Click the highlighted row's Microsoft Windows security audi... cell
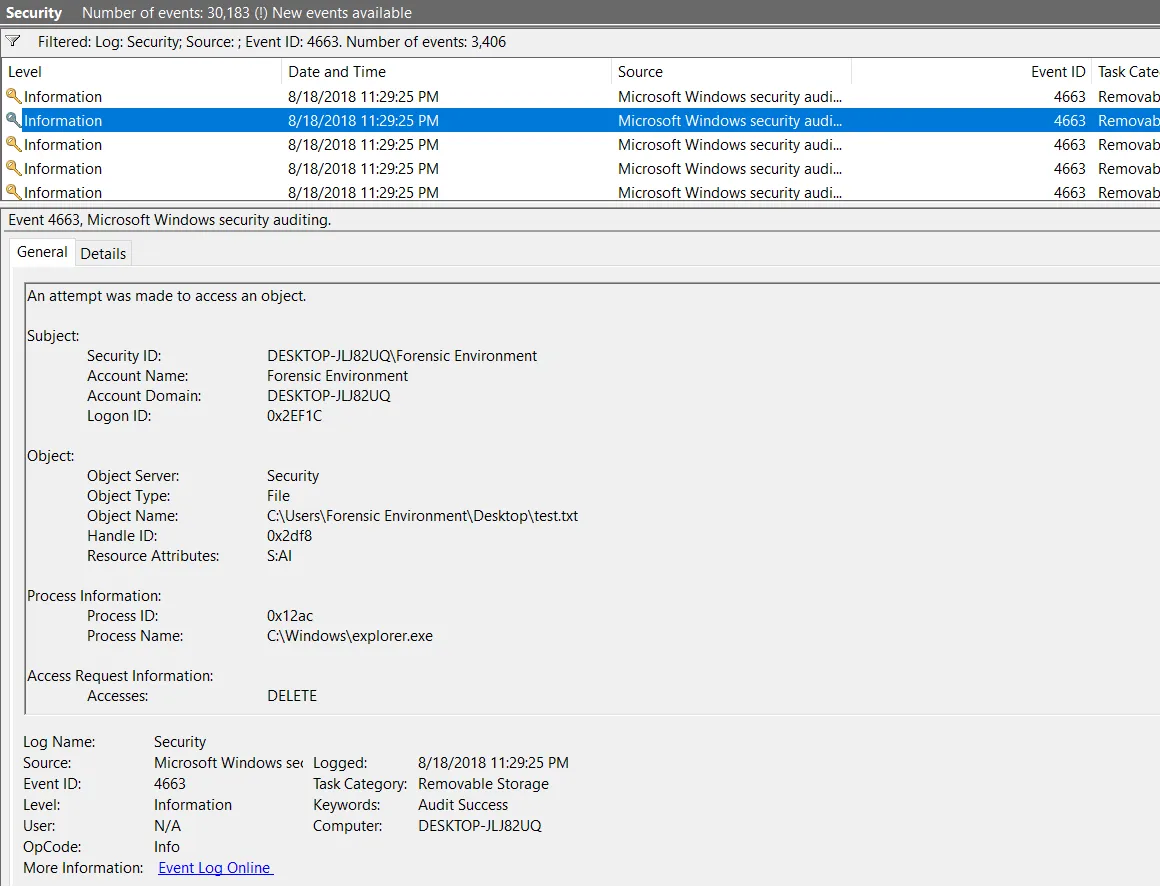 point(729,121)
